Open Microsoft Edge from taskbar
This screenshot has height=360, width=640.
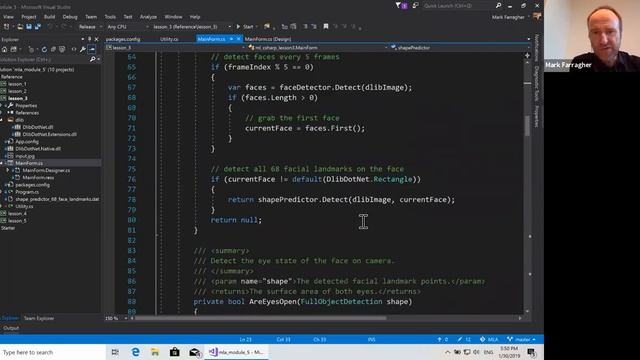tap(136, 352)
